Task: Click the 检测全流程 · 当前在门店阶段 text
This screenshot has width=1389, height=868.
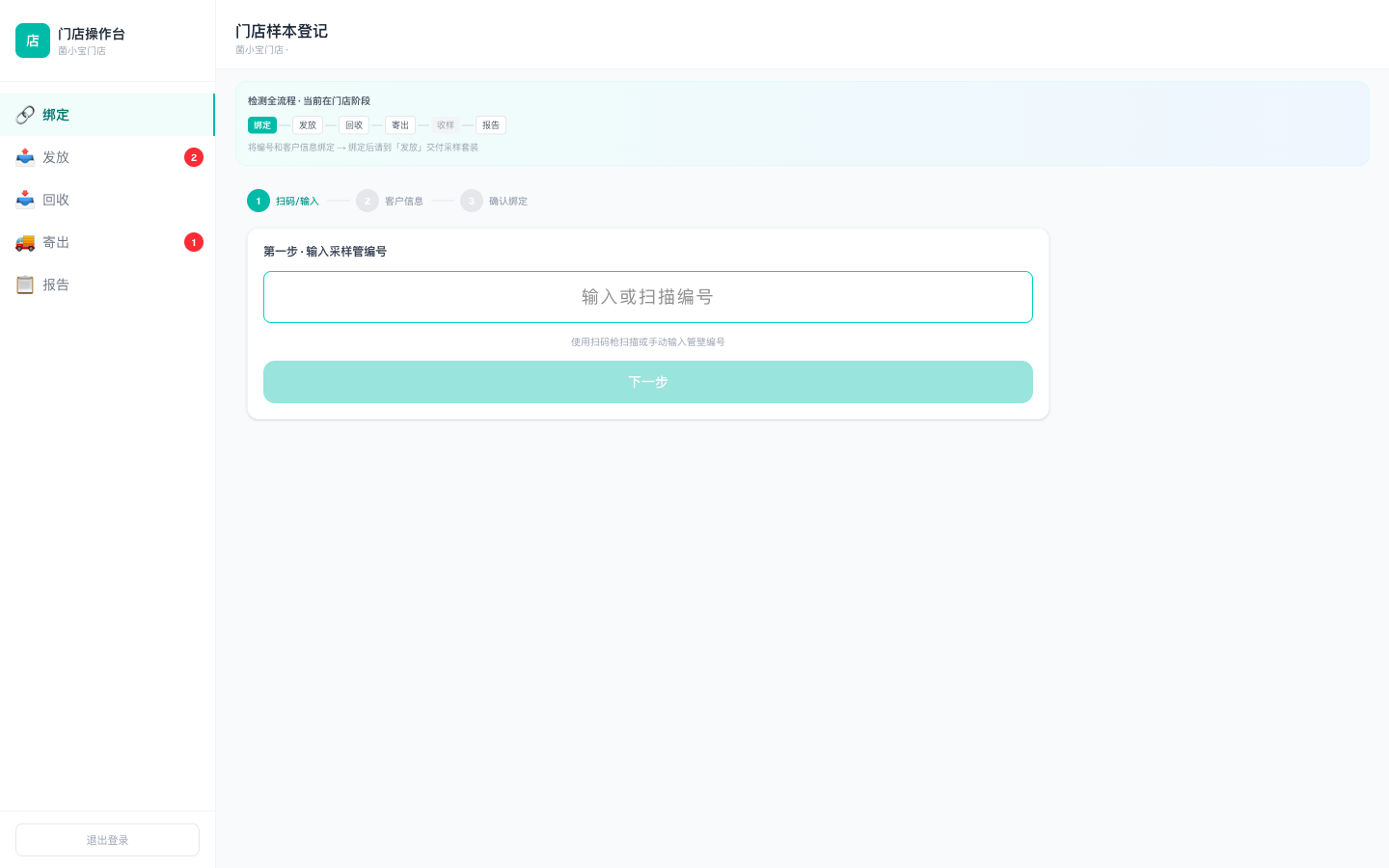Action: click(309, 101)
